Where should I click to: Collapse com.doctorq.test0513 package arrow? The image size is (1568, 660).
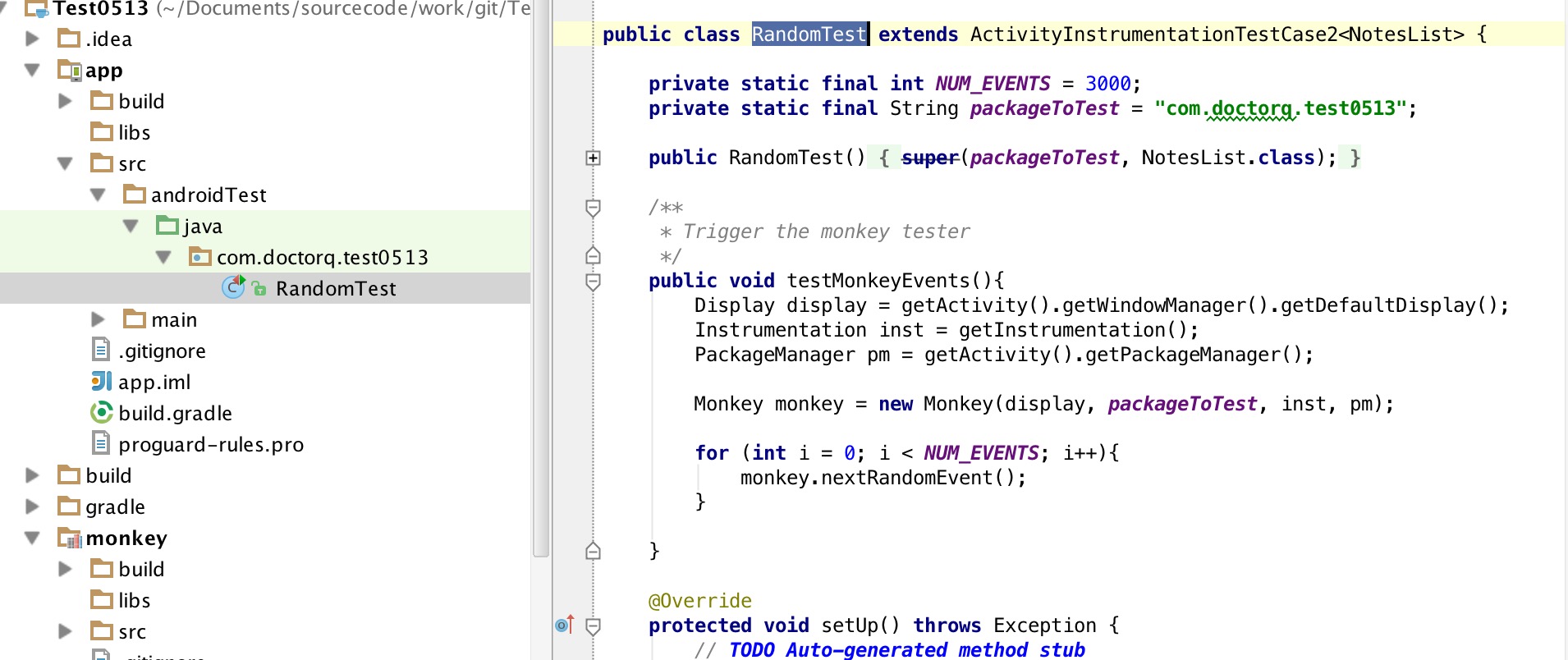164,257
